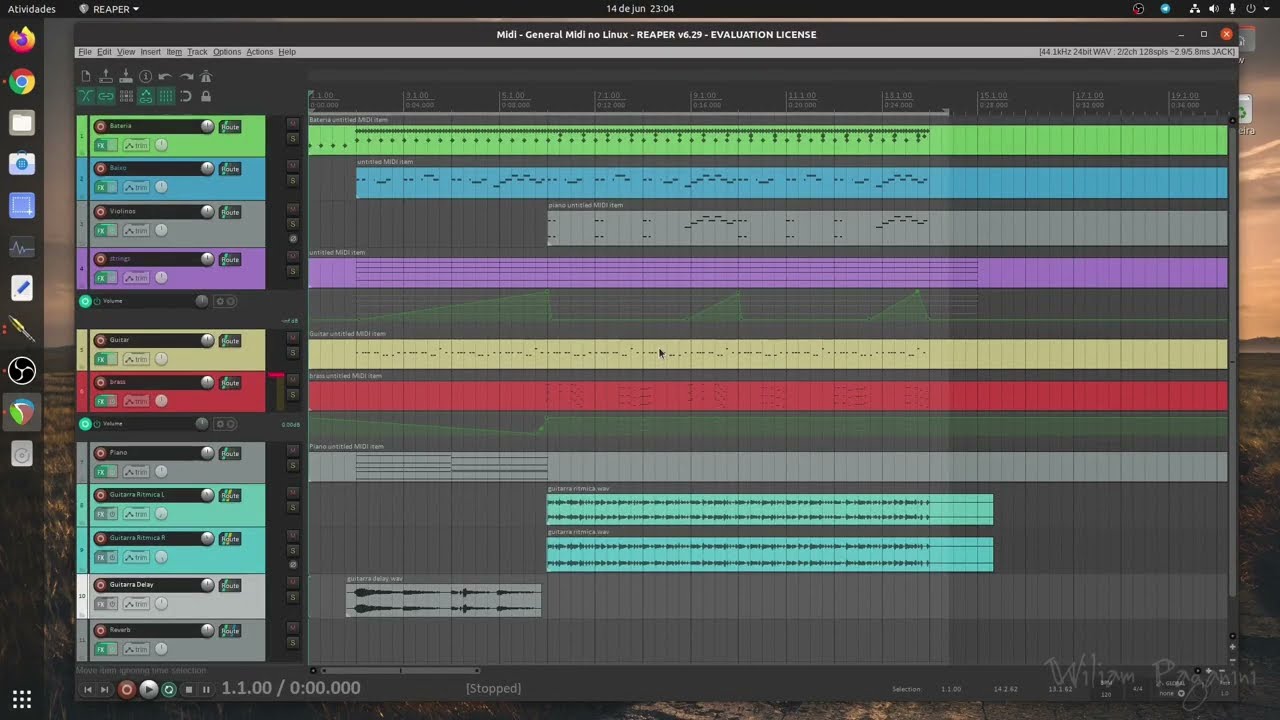This screenshot has height=720, width=1280.
Task: Mute the Baixo track
Action: pyautogui.click(x=293, y=165)
